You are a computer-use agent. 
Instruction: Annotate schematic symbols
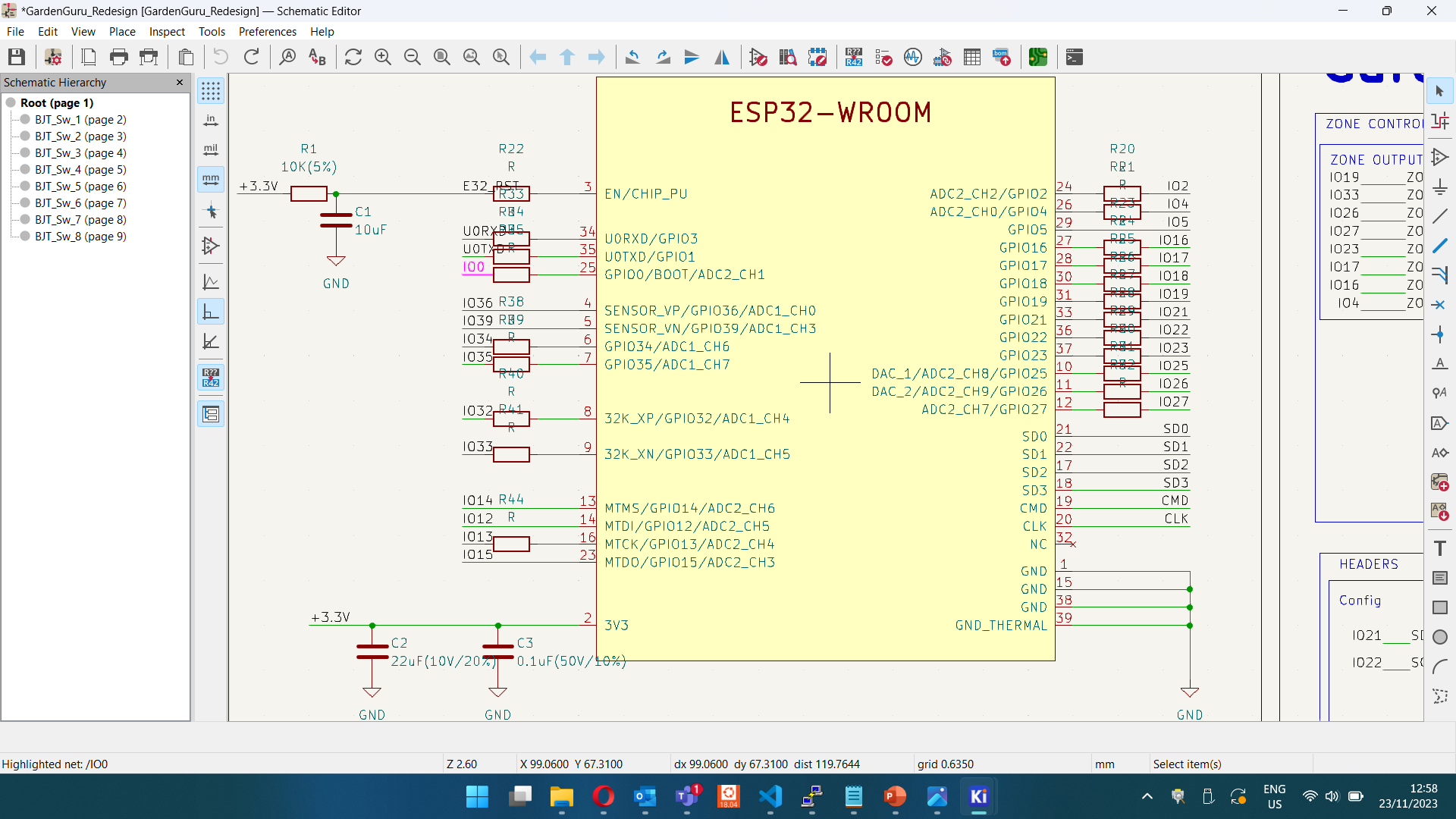pos(854,57)
